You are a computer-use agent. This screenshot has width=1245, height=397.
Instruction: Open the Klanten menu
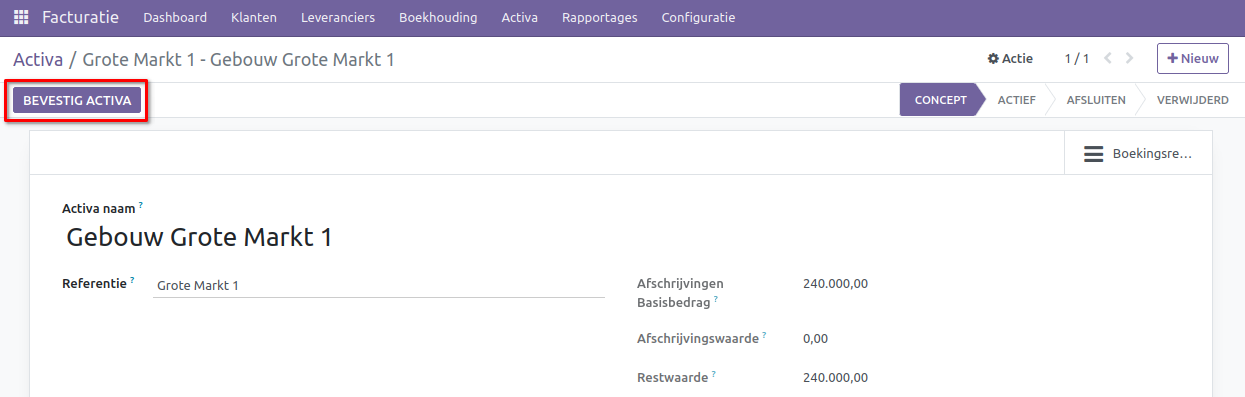click(253, 17)
